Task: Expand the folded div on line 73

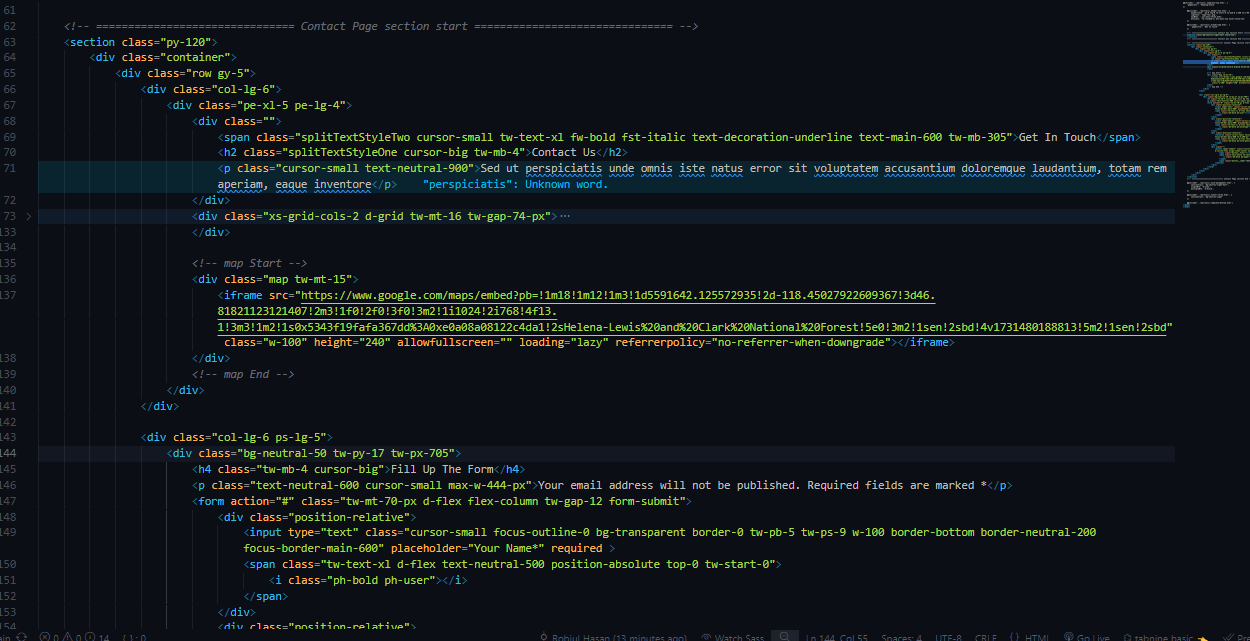Action: tap(29, 215)
